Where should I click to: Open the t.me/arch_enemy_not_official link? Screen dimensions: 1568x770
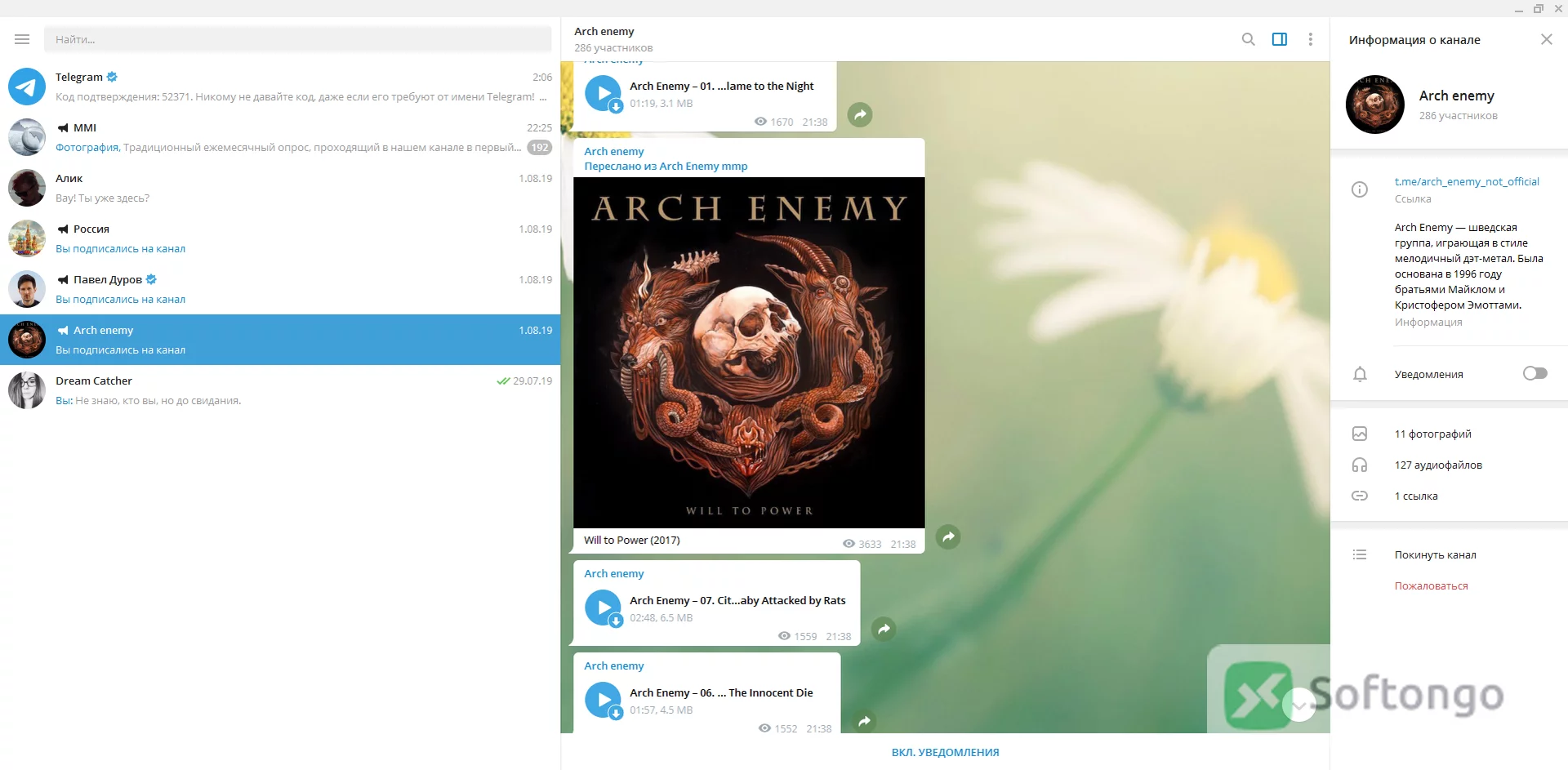1467,181
